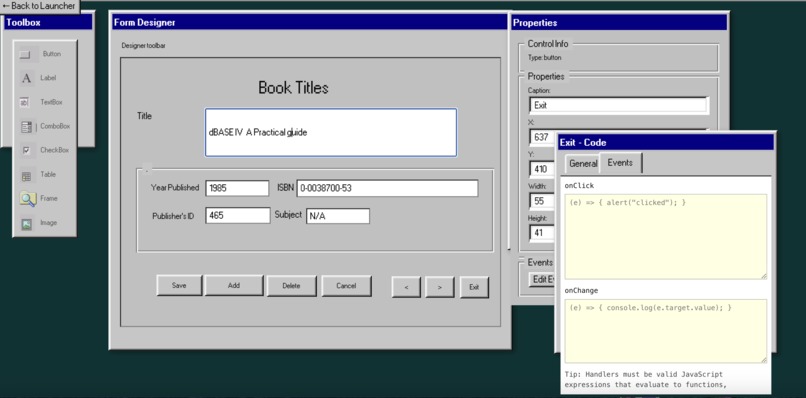Screen dimensions: 806x398
Task: Click the Caption field containing Exit
Action: 618,105
